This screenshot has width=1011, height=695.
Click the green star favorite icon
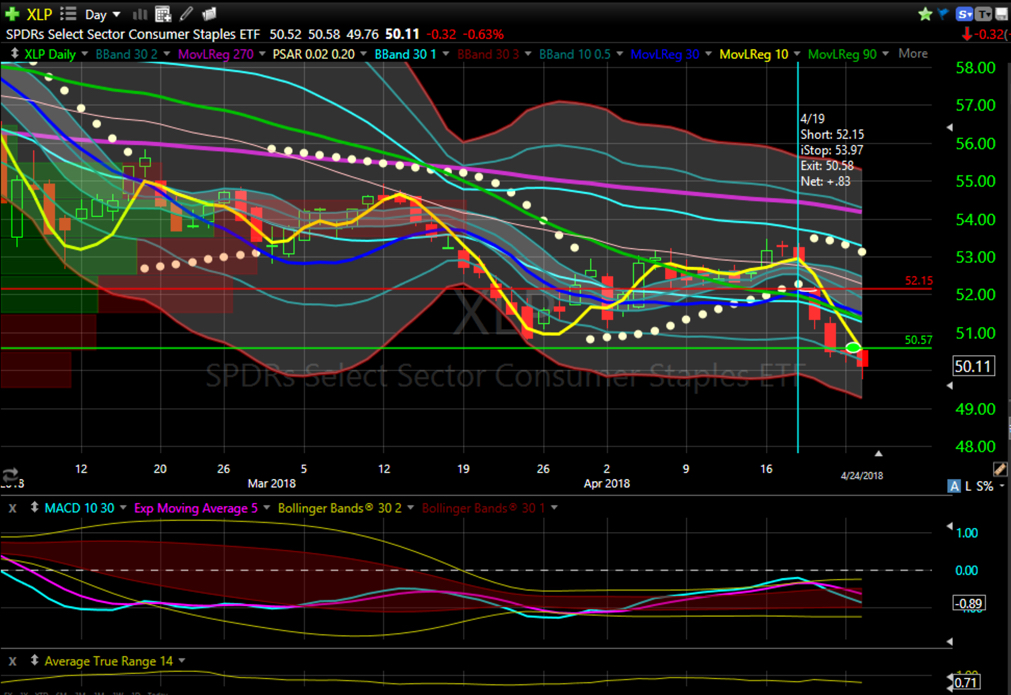click(x=925, y=14)
